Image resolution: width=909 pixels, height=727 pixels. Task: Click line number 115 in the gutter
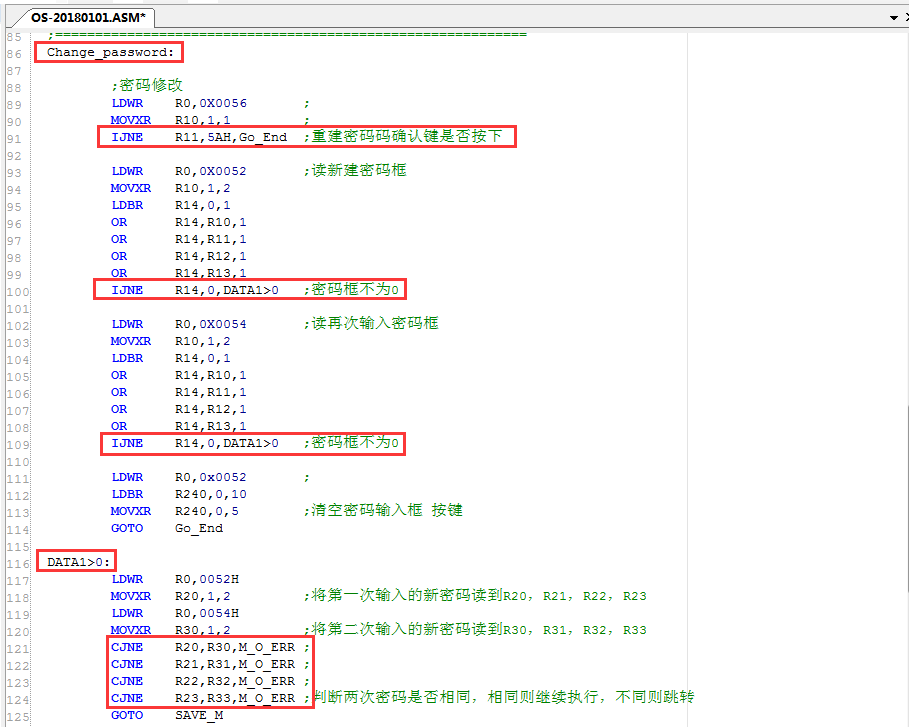pos(17,547)
